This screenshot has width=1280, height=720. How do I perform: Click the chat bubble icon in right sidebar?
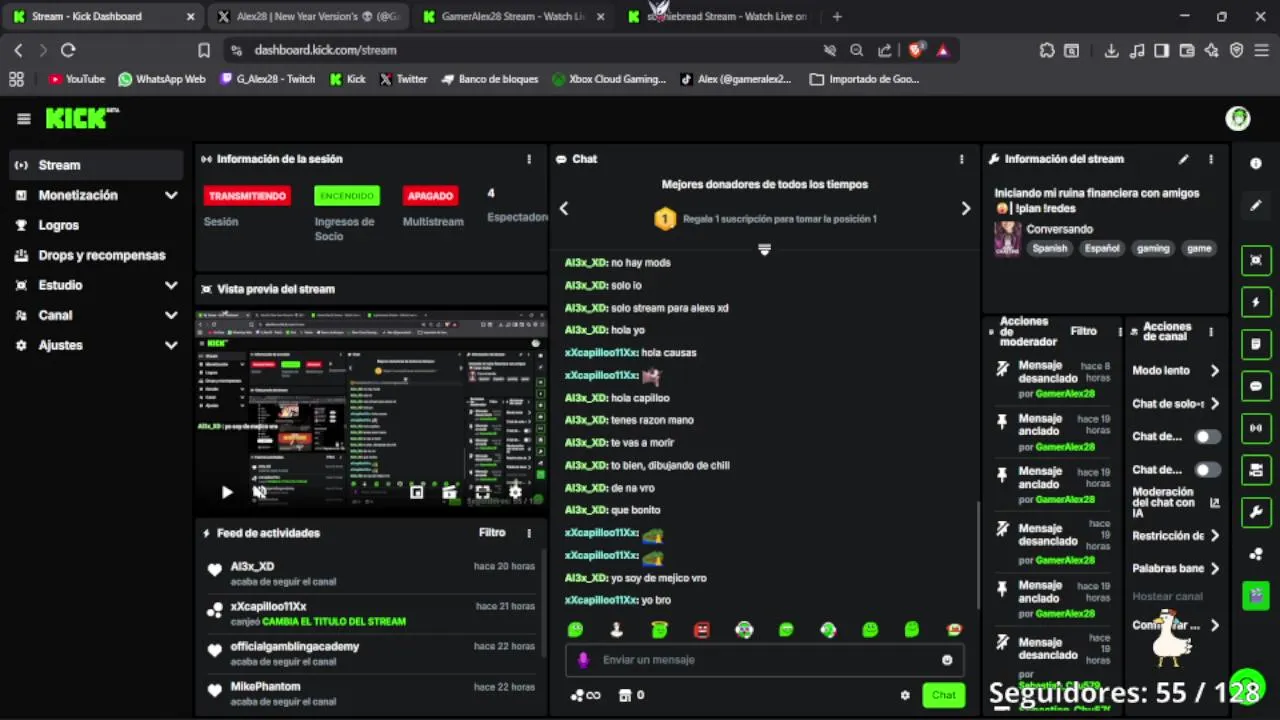coord(1256,386)
